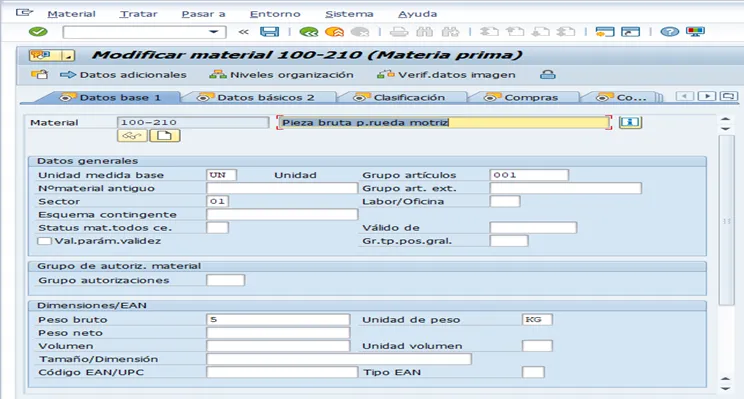Click the Create shortcut icon

(x=631, y=32)
